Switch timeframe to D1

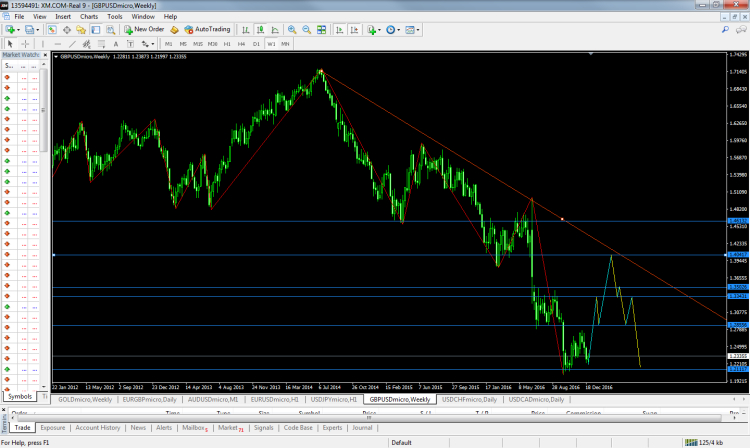pos(256,44)
